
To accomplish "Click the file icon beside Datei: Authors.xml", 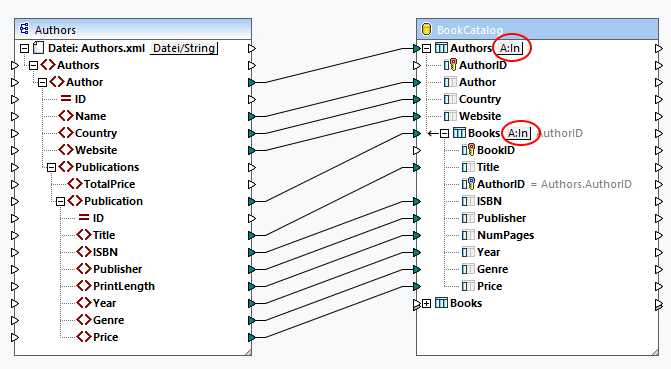I will pyautogui.click(x=39, y=48).
